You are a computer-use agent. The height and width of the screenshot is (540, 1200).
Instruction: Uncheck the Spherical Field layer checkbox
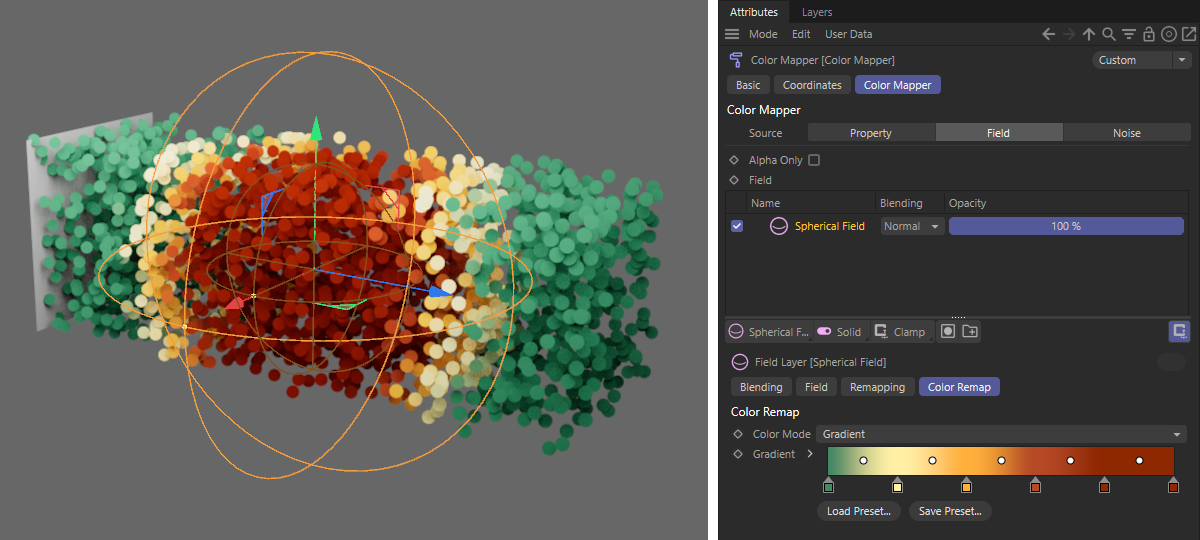737,226
